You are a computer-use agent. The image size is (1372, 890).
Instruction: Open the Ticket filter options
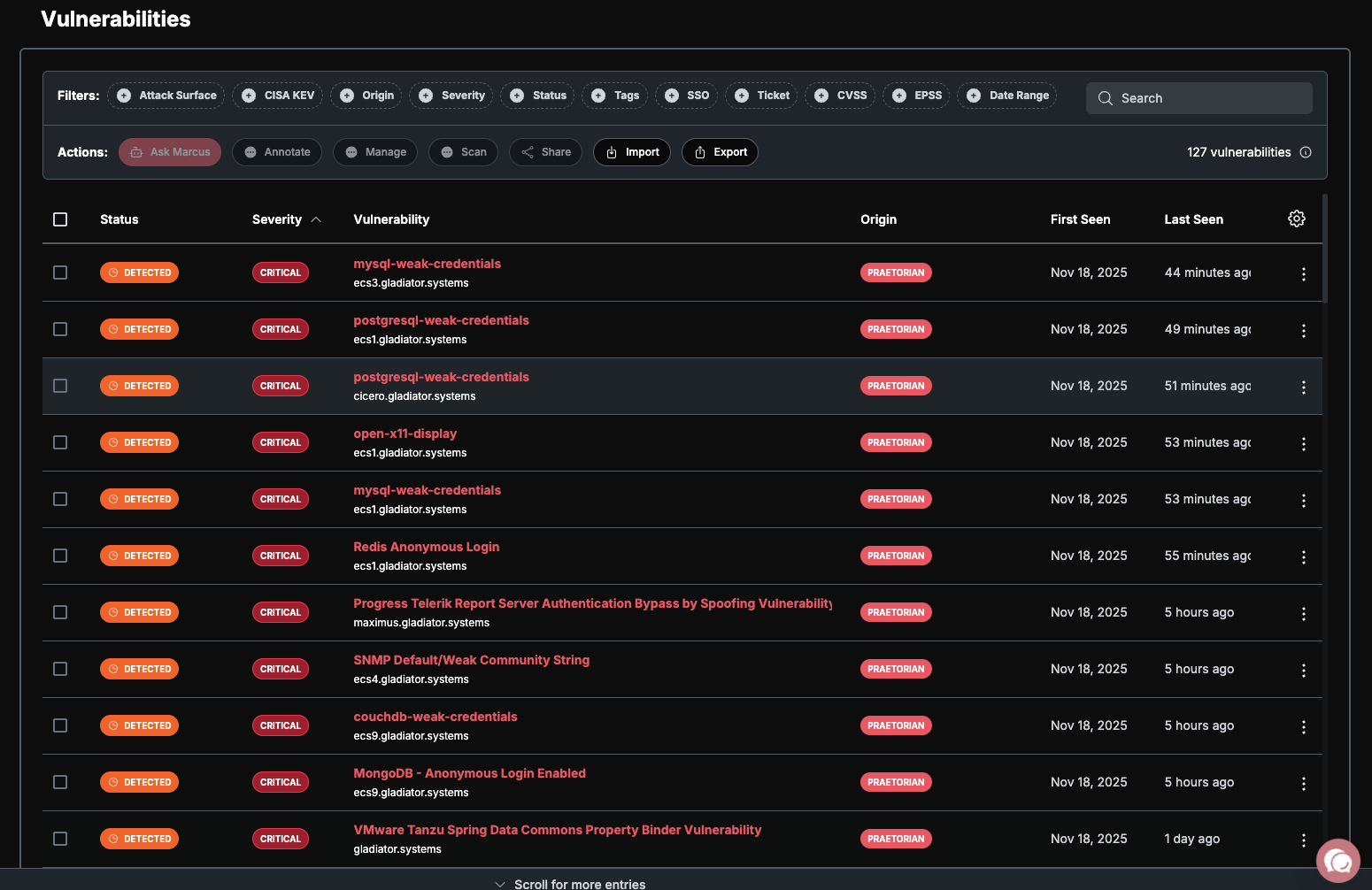761,96
